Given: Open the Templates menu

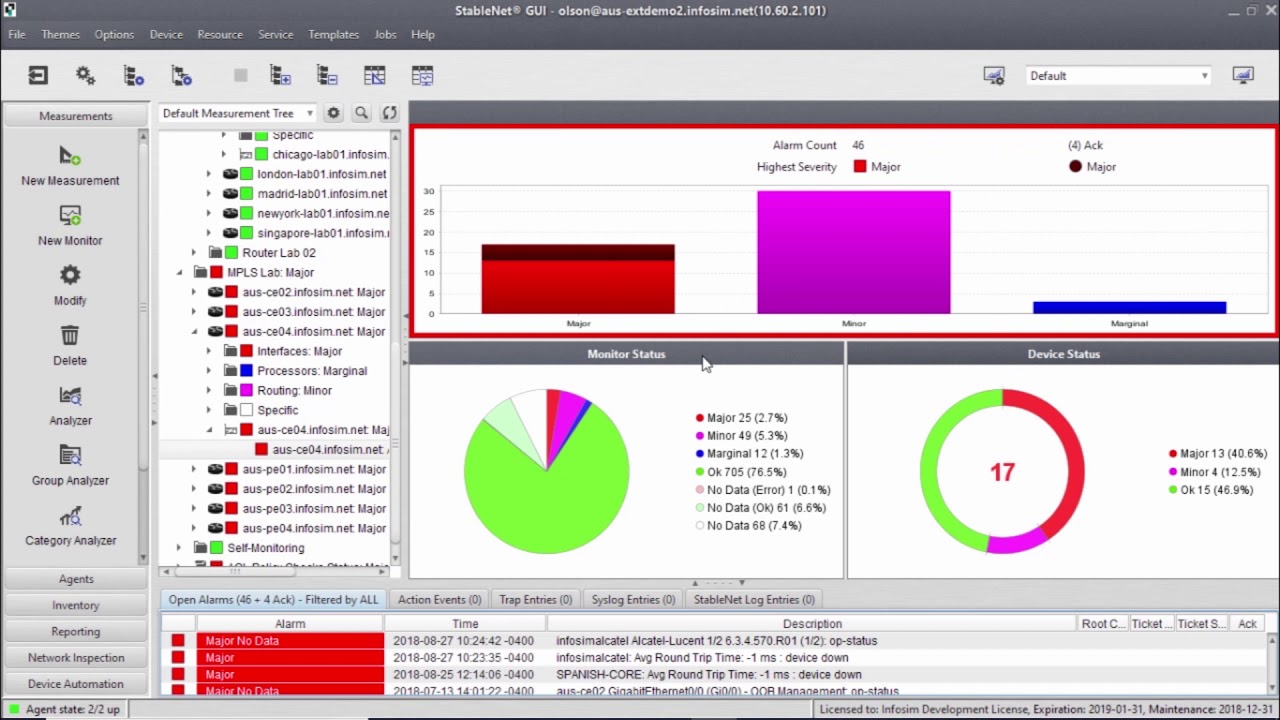Looking at the screenshot, I should (333, 34).
